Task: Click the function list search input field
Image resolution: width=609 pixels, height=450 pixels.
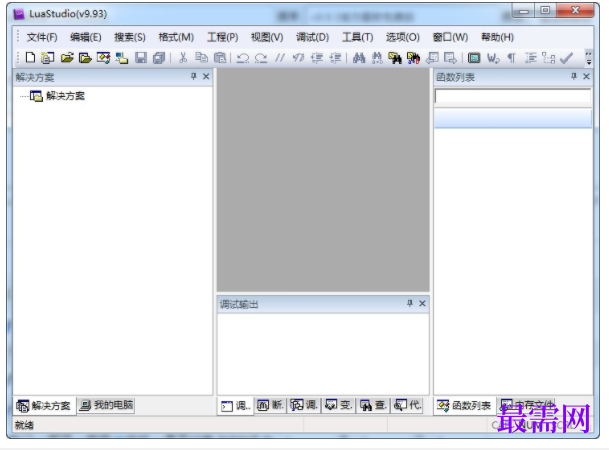Action: coord(513,96)
